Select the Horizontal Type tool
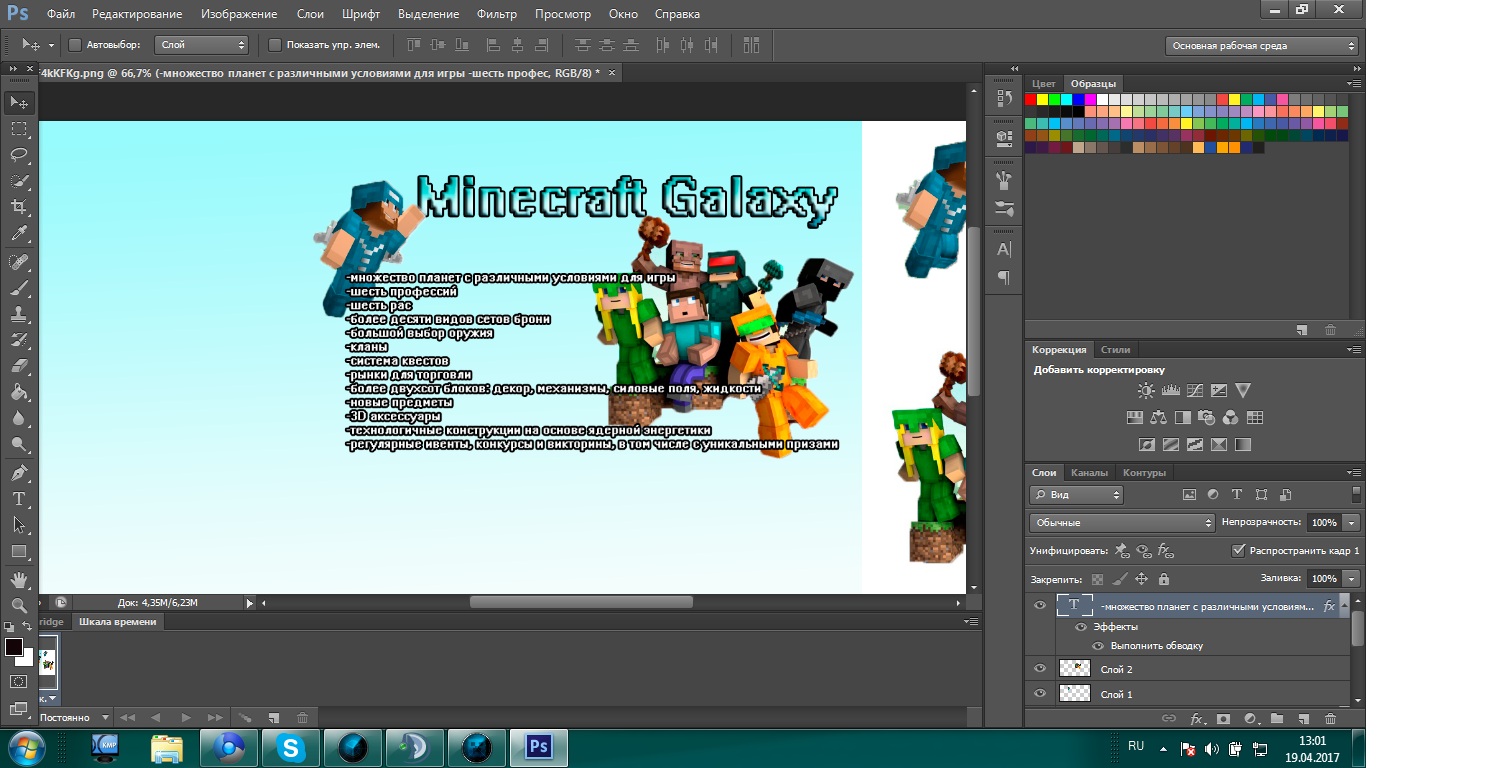 click(x=19, y=498)
